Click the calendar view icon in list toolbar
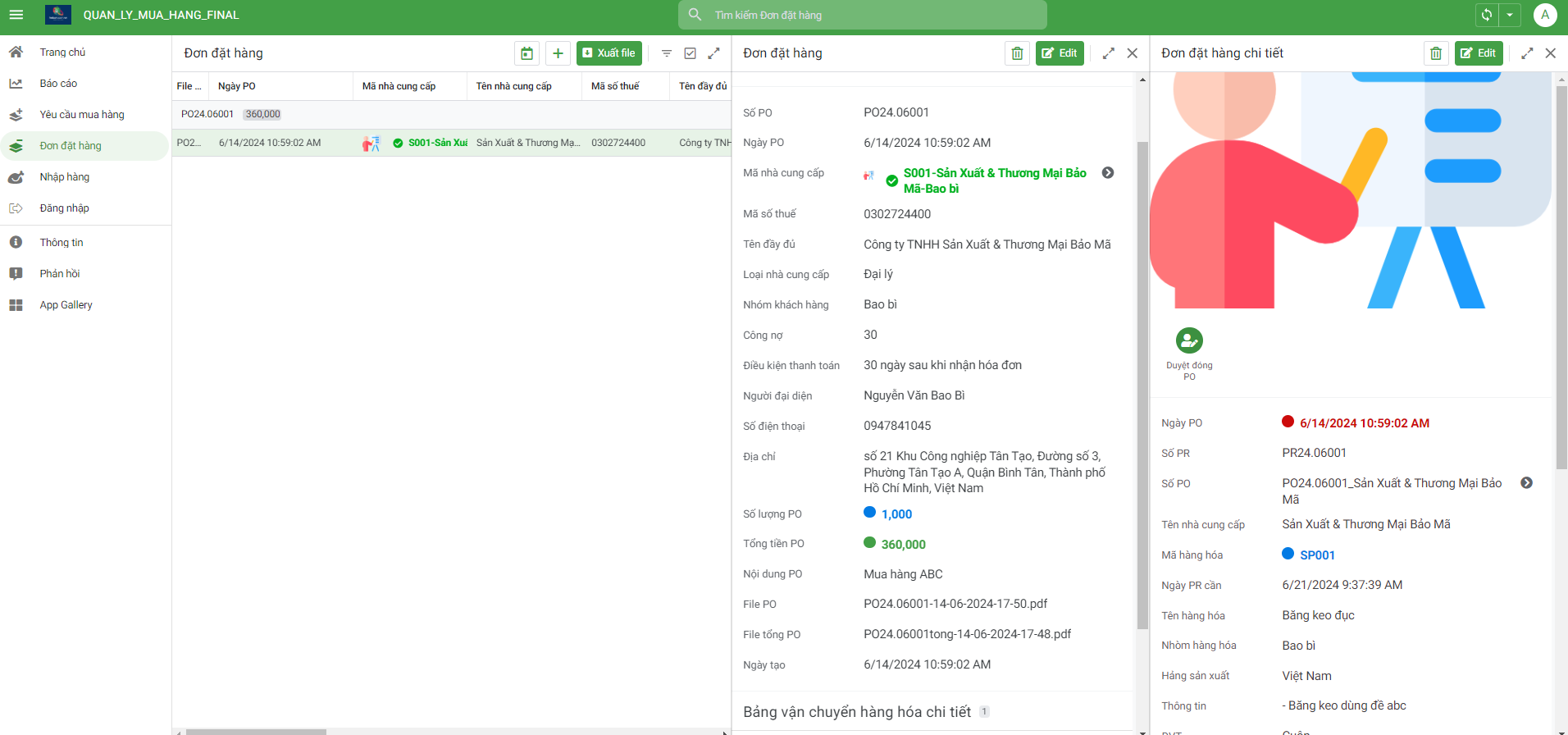The height and width of the screenshot is (735, 1568). click(x=526, y=53)
